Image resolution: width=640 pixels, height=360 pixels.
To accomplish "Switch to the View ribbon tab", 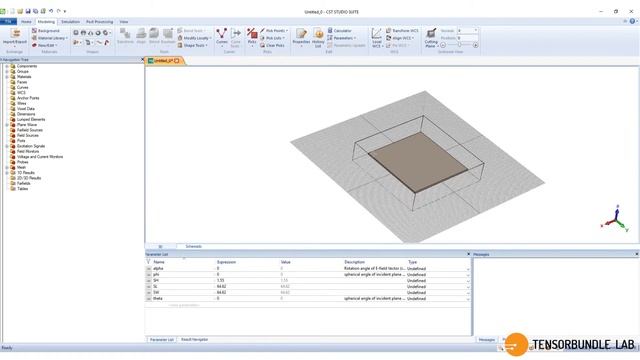I will pyautogui.click(x=124, y=22).
